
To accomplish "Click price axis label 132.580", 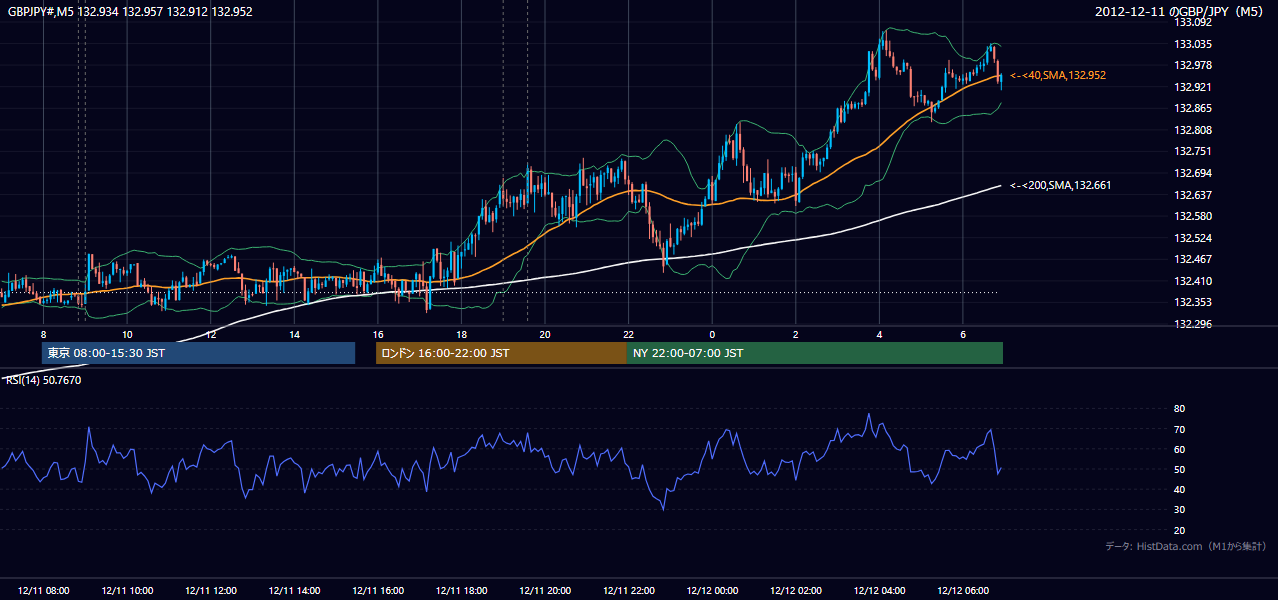I will click(1193, 216).
